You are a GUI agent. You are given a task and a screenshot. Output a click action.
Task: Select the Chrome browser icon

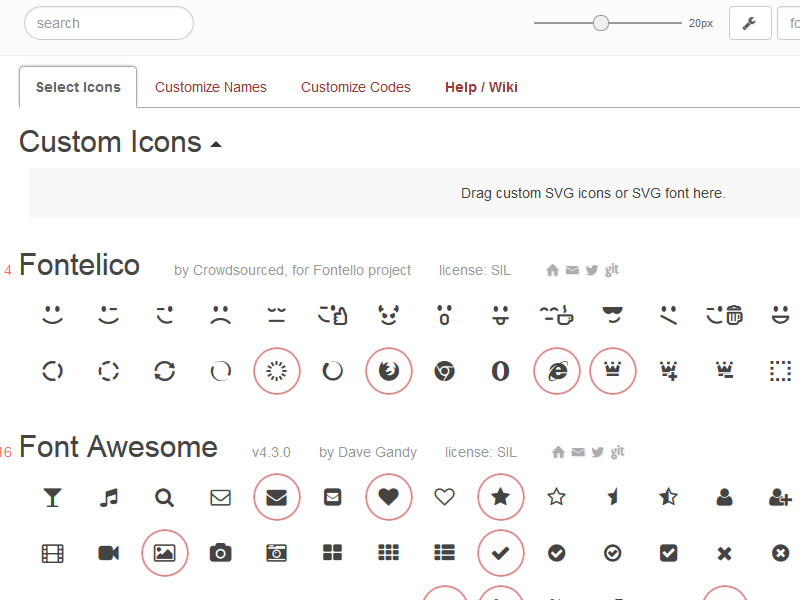click(x=445, y=372)
